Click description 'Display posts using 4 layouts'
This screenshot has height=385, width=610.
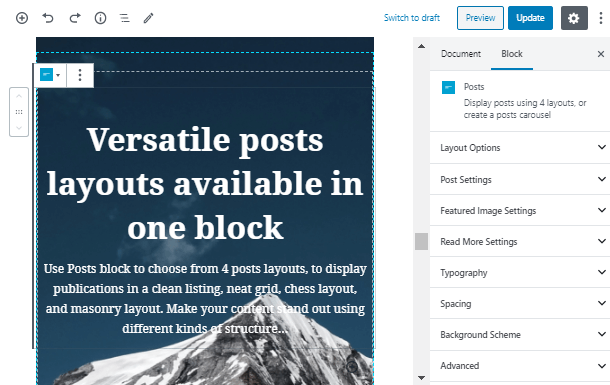(x=525, y=109)
